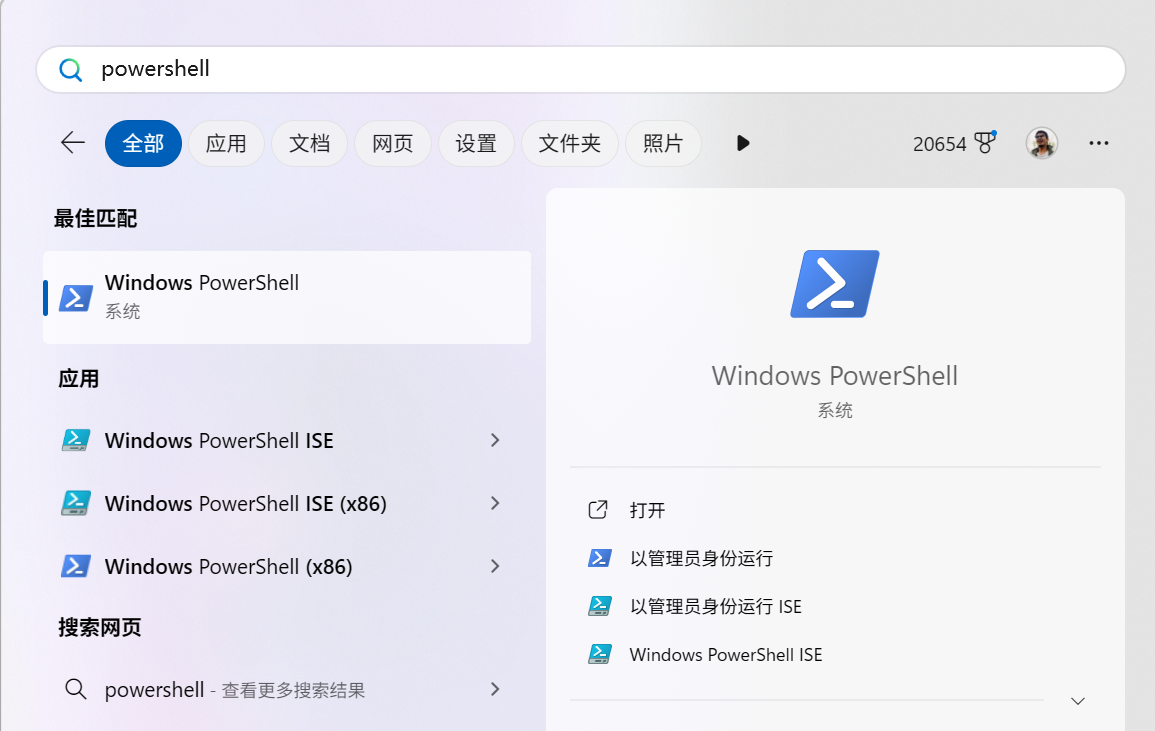Switch to the 应用 filter tab

pos(226,143)
